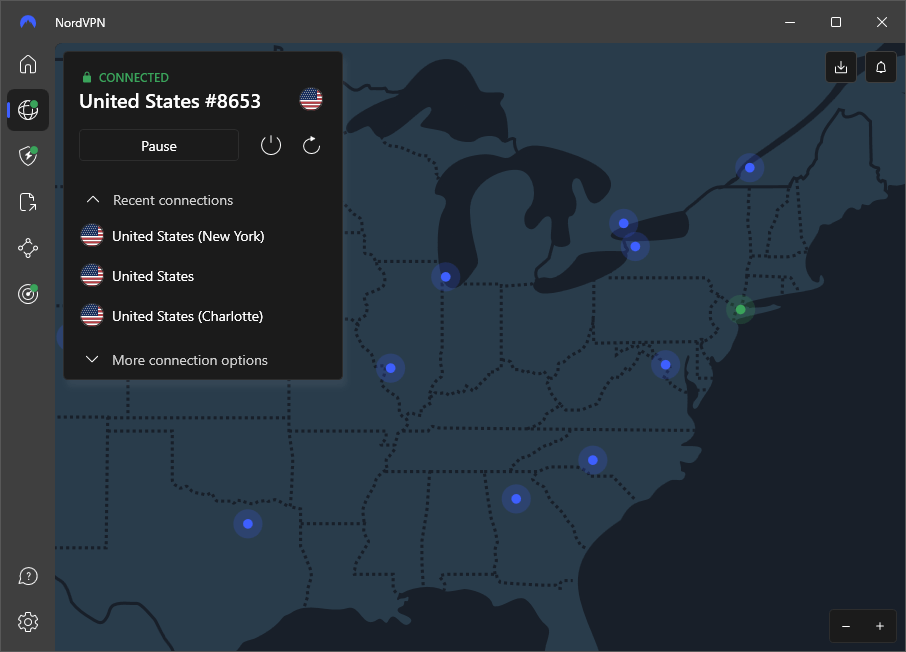
Task: Select the Atlanta server dot on map
Action: (x=516, y=499)
